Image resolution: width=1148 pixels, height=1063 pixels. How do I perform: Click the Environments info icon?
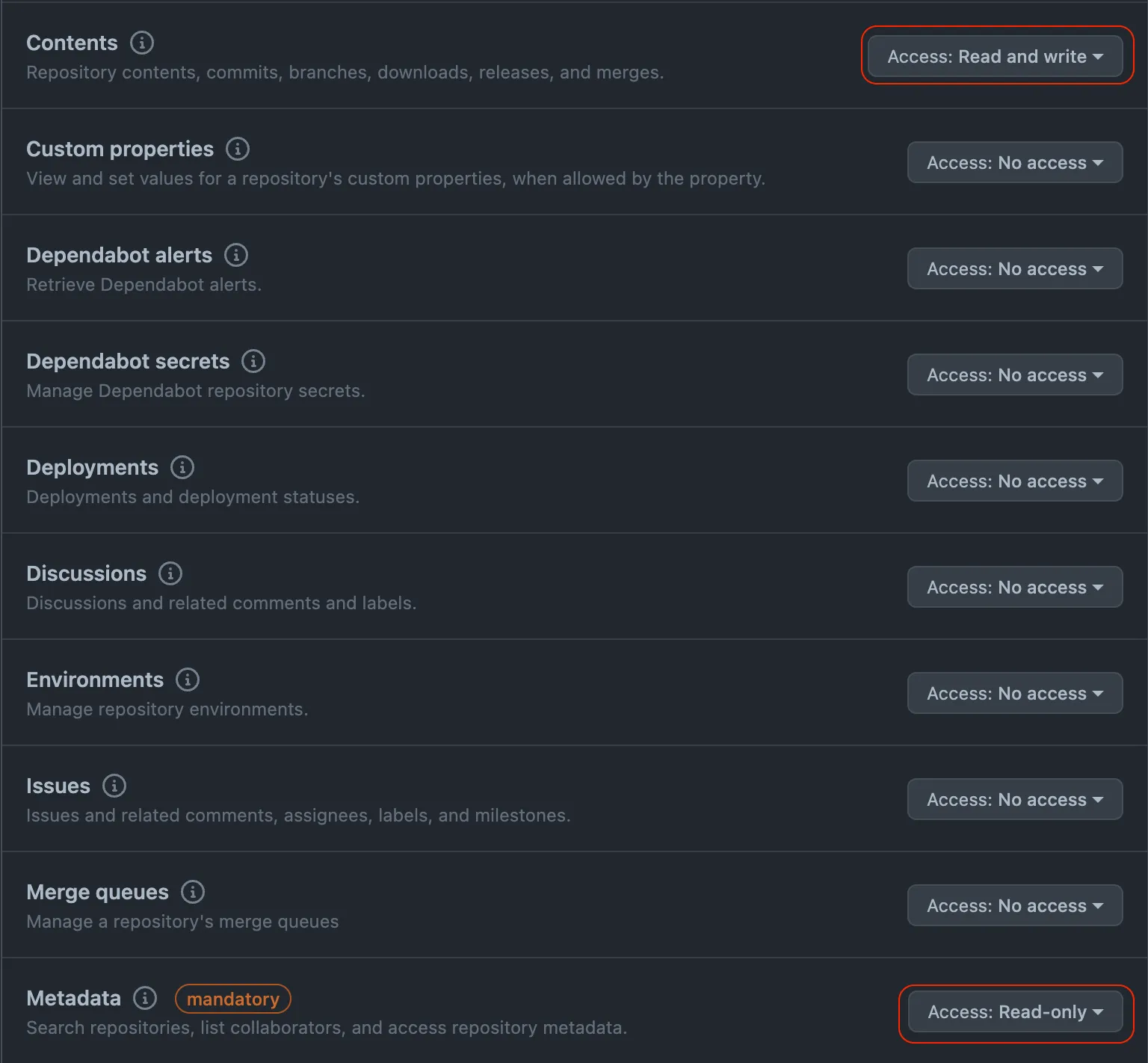188,680
